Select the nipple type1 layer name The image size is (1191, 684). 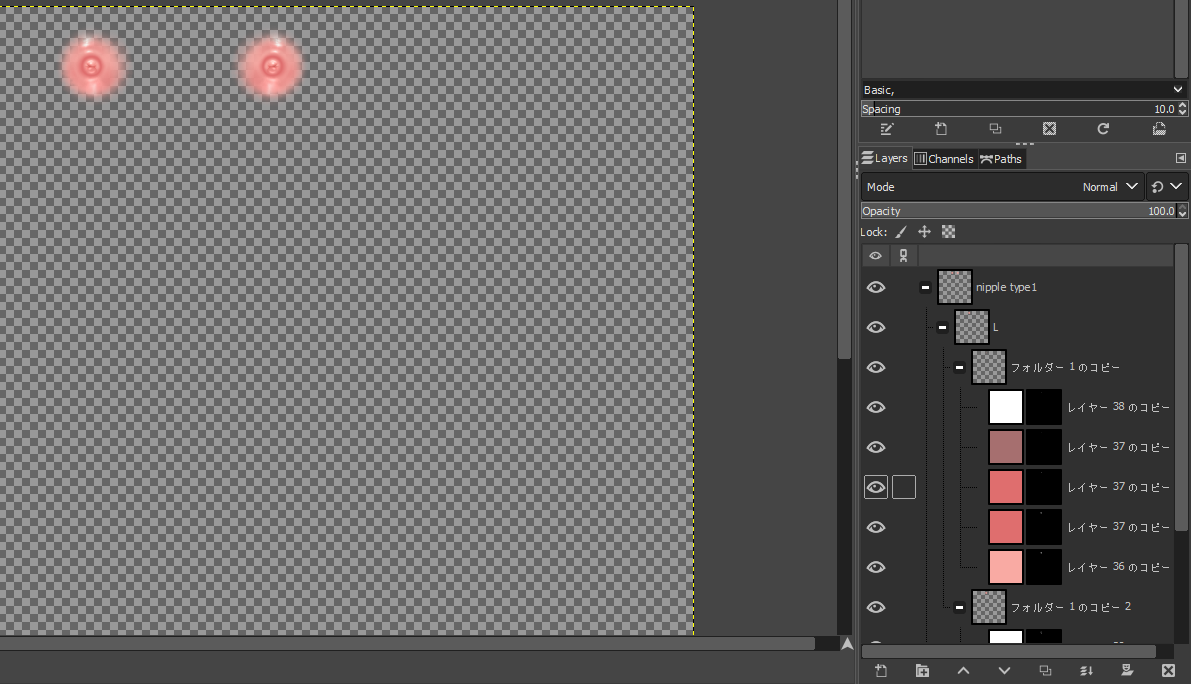[1006, 287]
